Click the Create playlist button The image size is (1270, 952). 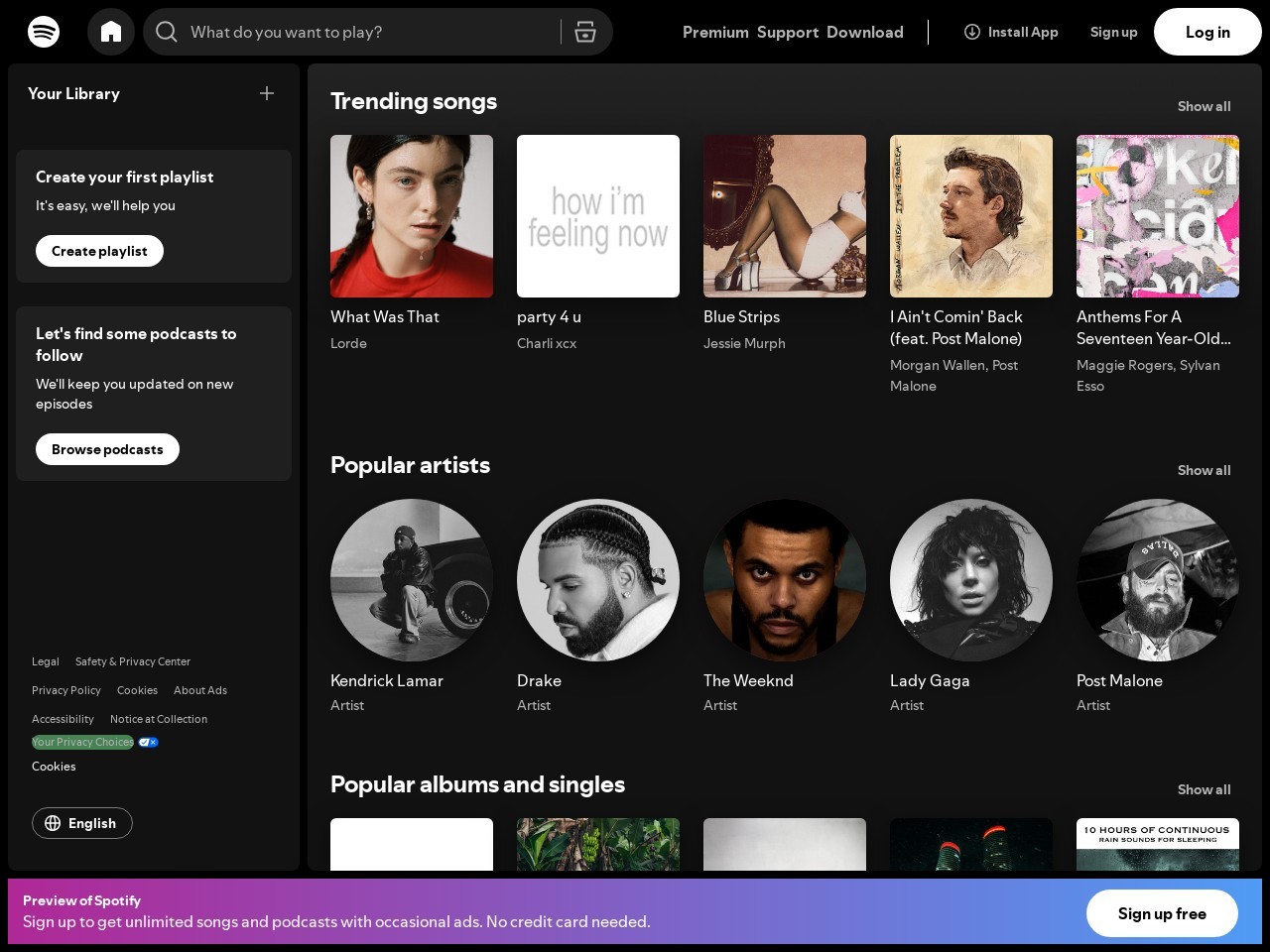pos(99,251)
